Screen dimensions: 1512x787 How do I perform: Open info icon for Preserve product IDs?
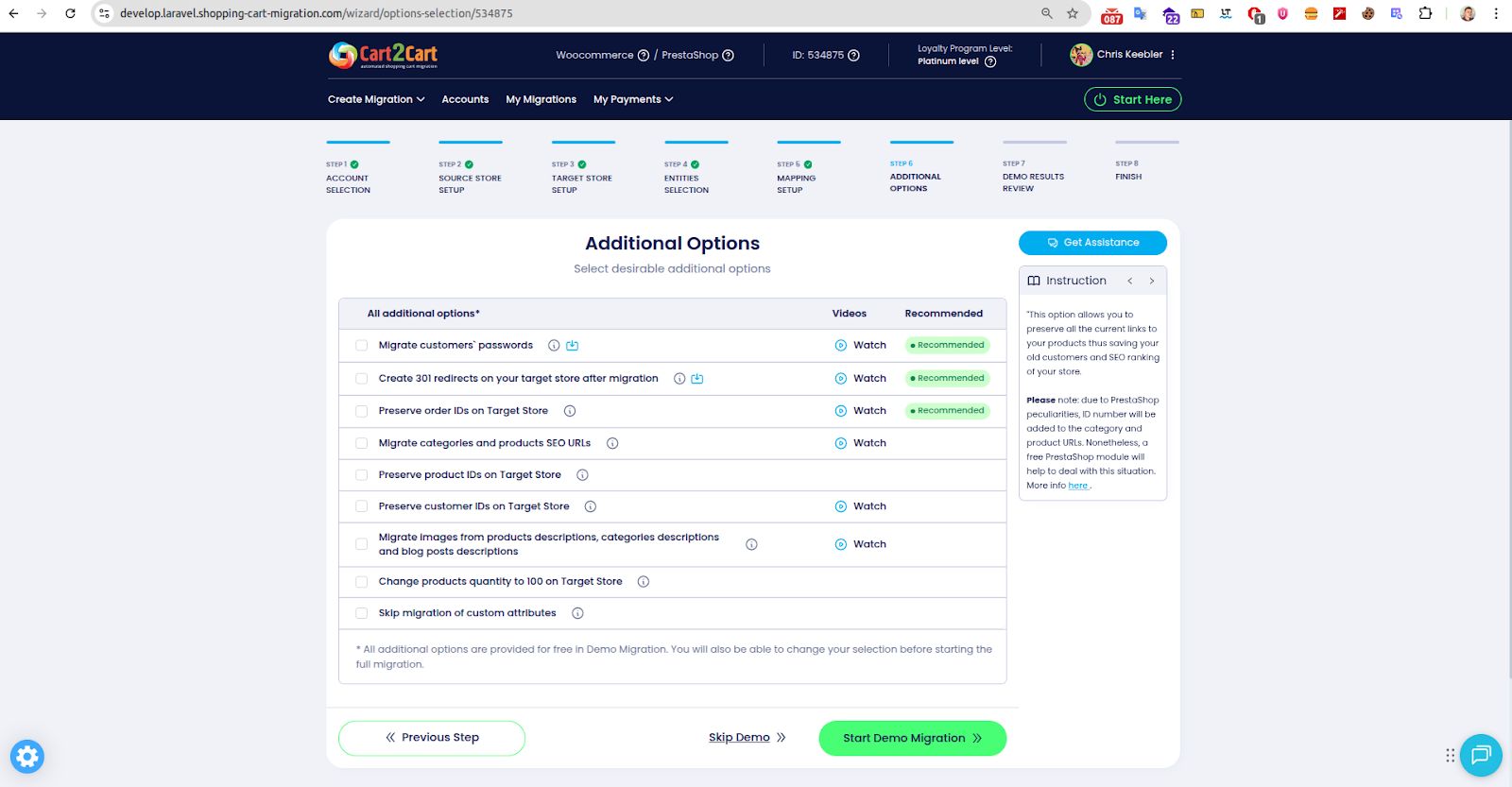click(x=582, y=475)
